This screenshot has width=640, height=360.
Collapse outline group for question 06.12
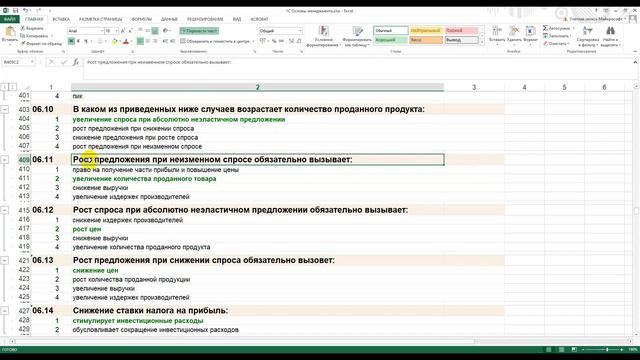click(4, 210)
